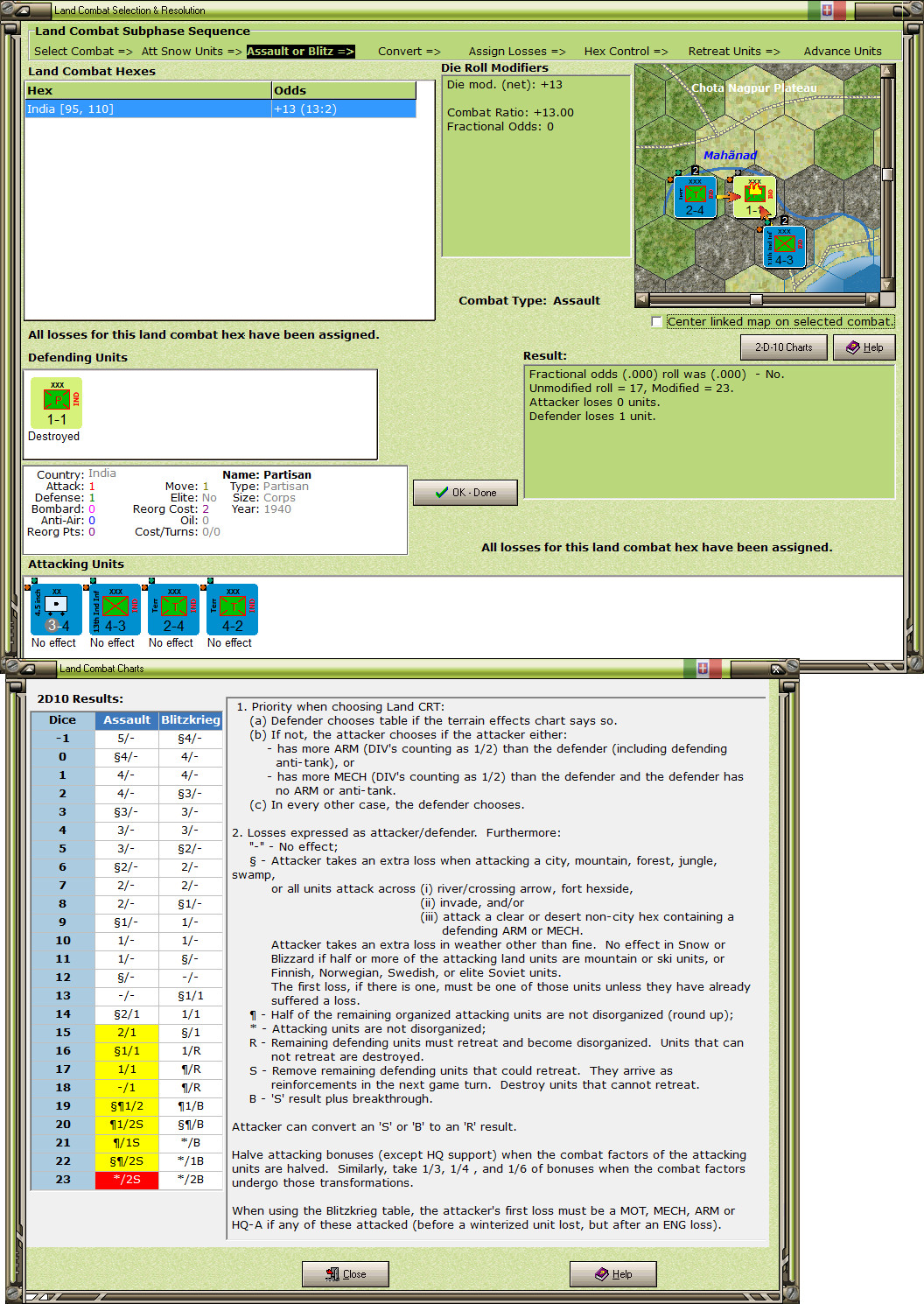The image size is (924, 1304).
Task: Click the 4-3 infantry unit on the map
Action: (x=784, y=247)
